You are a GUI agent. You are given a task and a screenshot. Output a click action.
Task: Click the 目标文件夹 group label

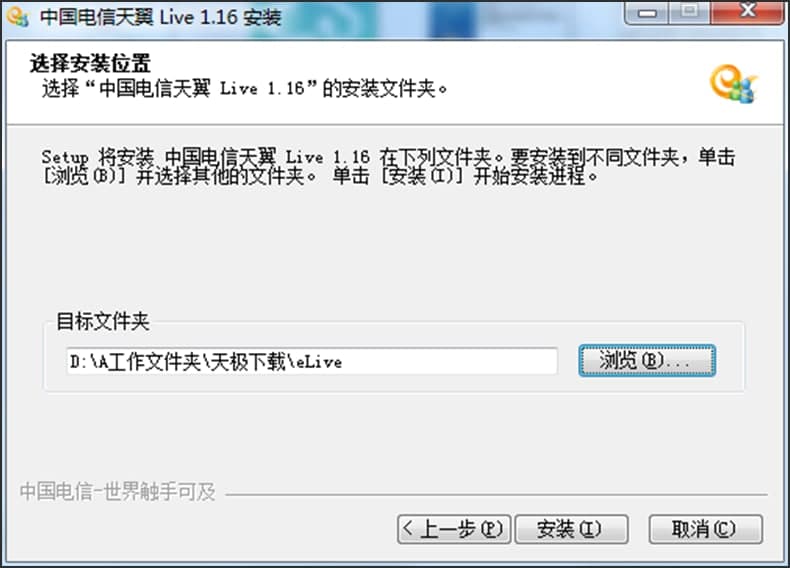(103, 321)
